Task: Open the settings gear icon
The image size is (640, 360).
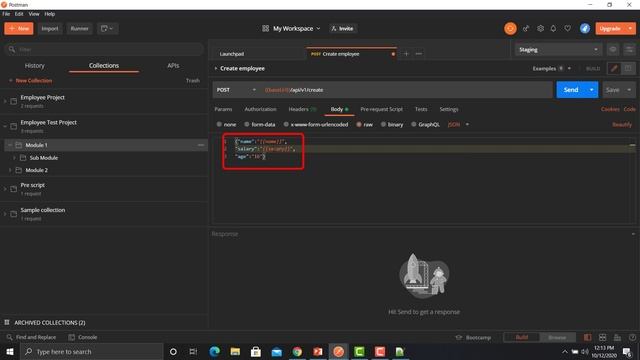Action: click(540, 29)
